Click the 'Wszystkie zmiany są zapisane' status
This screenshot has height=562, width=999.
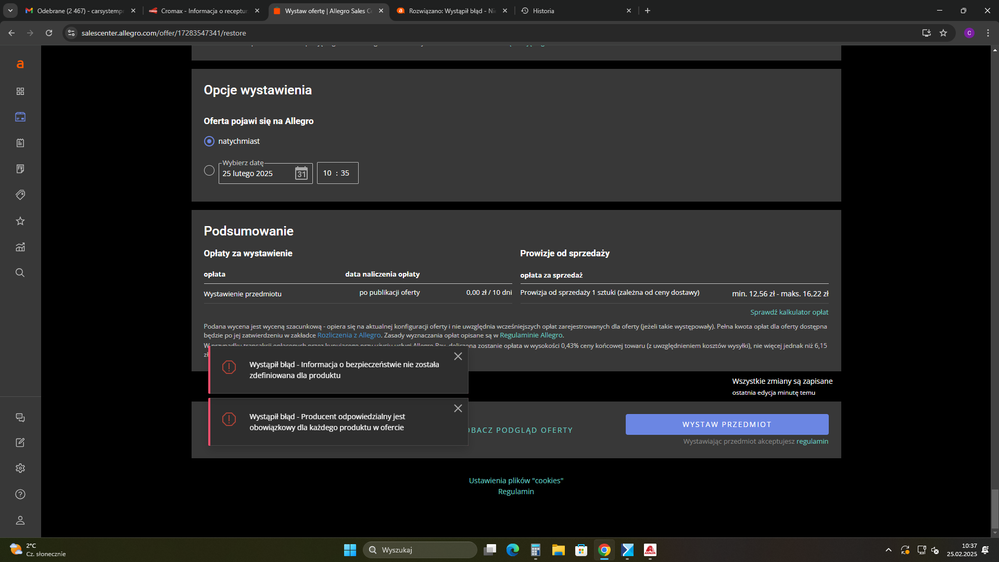(x=782, y=381)
